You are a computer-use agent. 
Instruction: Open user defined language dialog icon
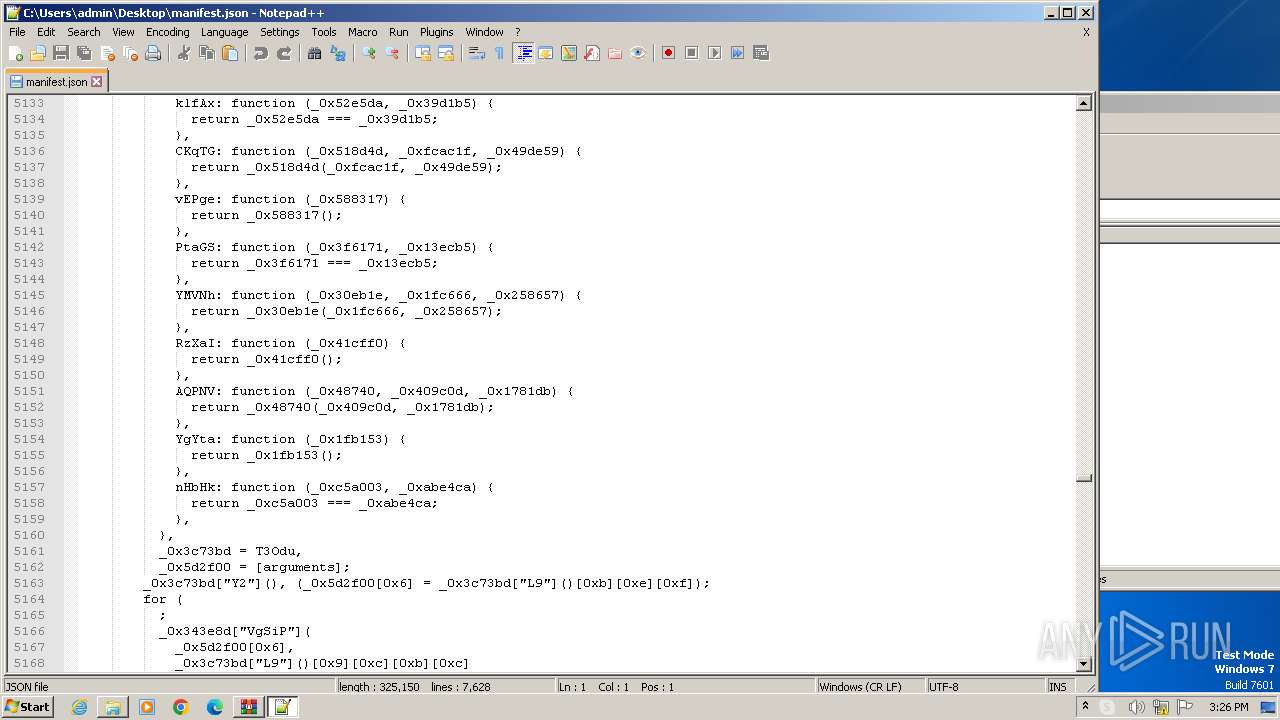[x=546, y=53]
